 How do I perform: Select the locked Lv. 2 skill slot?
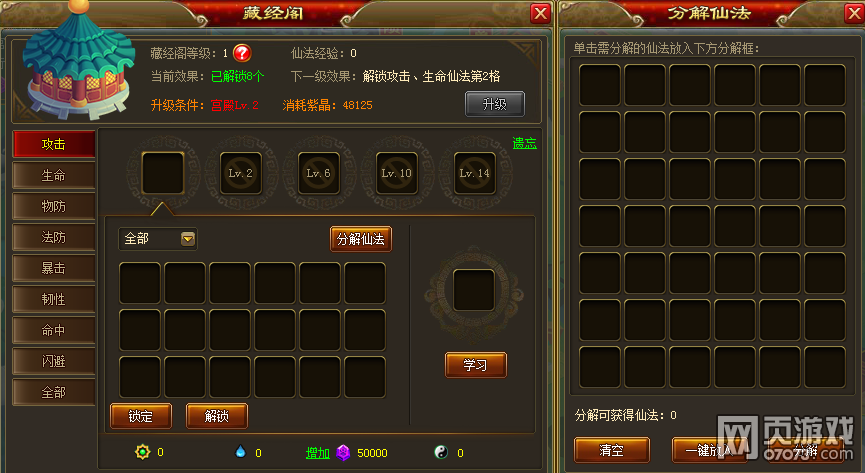241,173
